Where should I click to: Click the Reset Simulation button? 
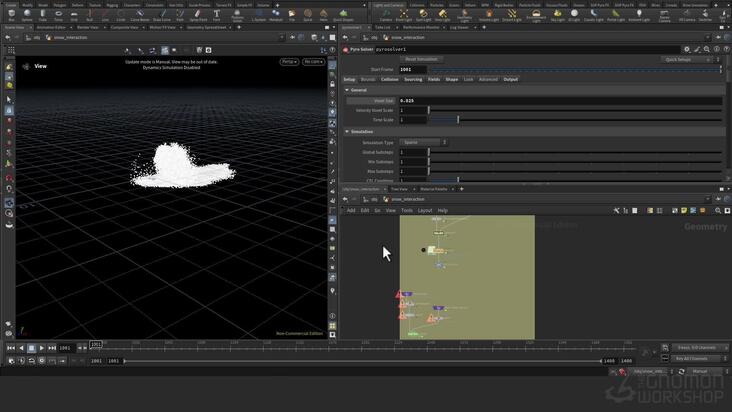pyautogui.click(x=422, y=59)
